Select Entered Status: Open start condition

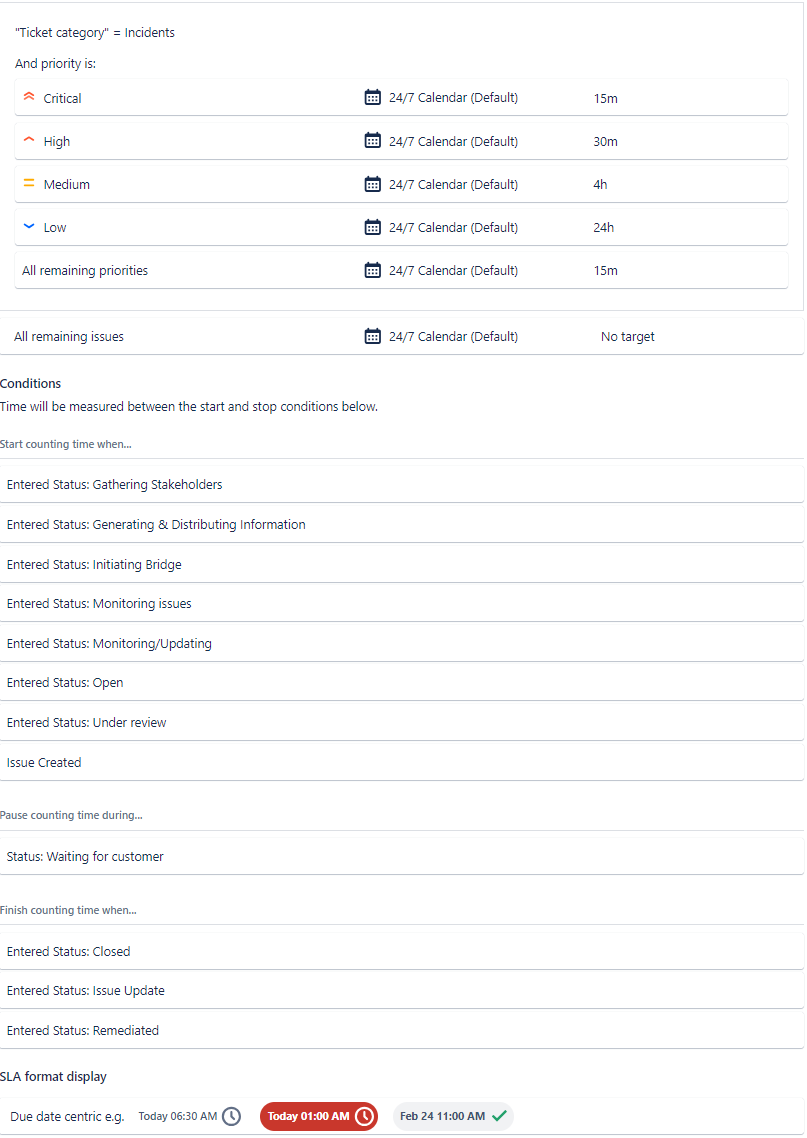pos(402,682)
